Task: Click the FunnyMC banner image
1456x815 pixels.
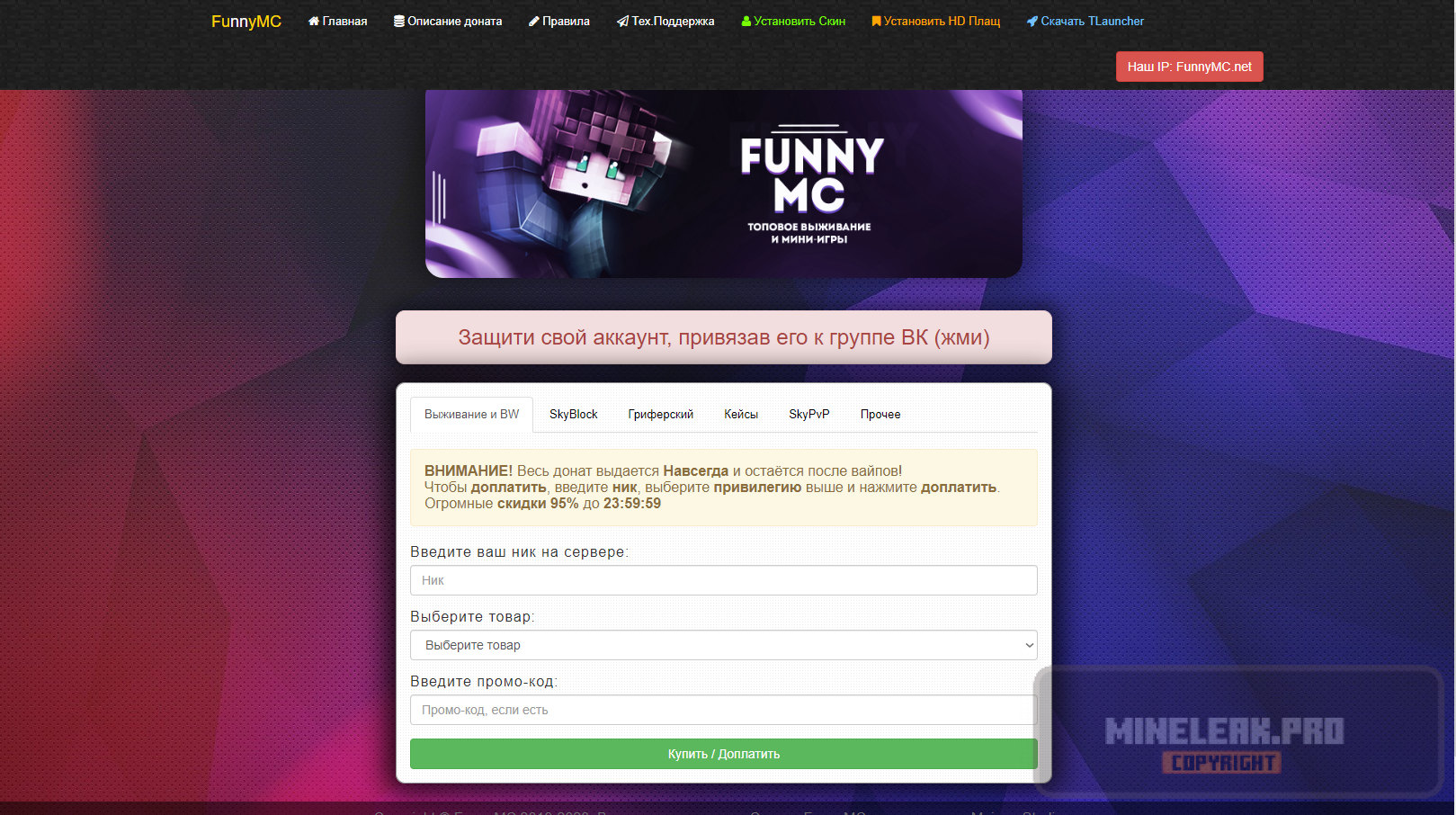Action: 724,184
